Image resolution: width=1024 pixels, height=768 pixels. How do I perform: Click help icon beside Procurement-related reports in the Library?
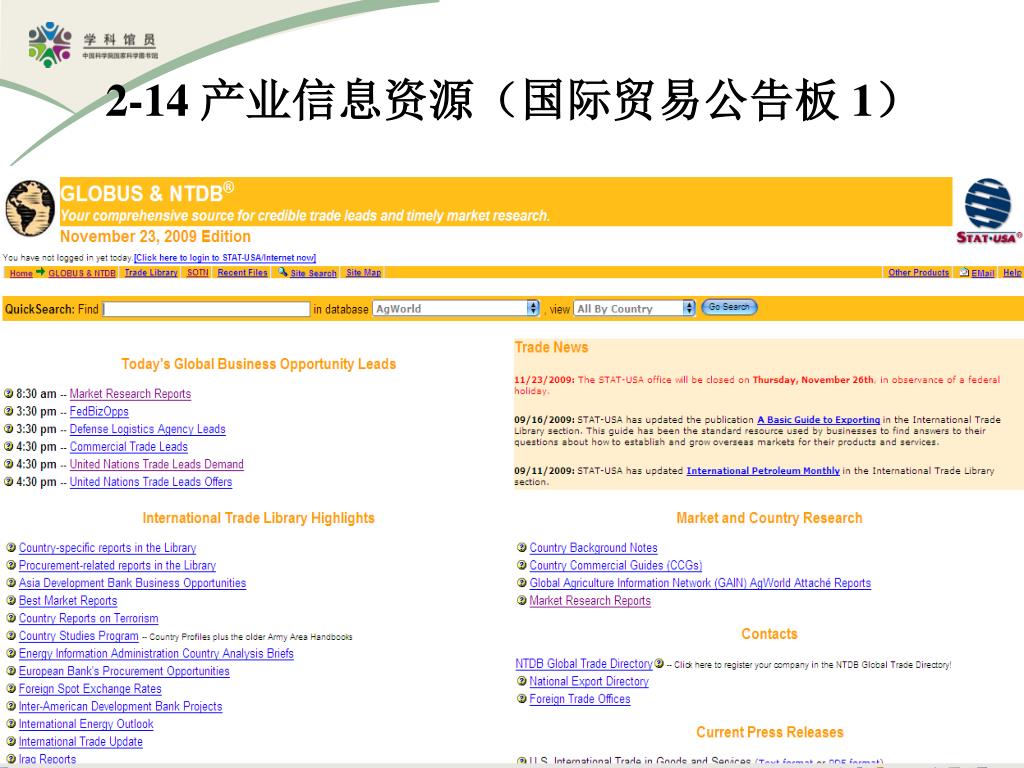(11, 565)
